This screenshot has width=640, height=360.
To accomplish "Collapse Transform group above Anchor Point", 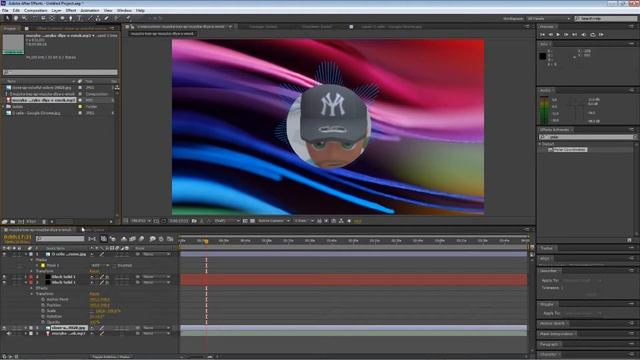I will [32, 294].
